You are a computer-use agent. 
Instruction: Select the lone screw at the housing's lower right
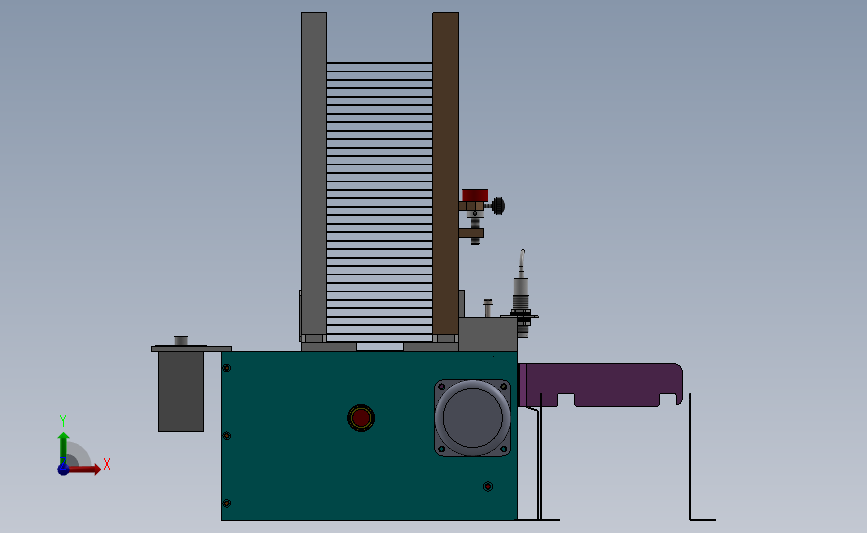[x=488, y=487]
